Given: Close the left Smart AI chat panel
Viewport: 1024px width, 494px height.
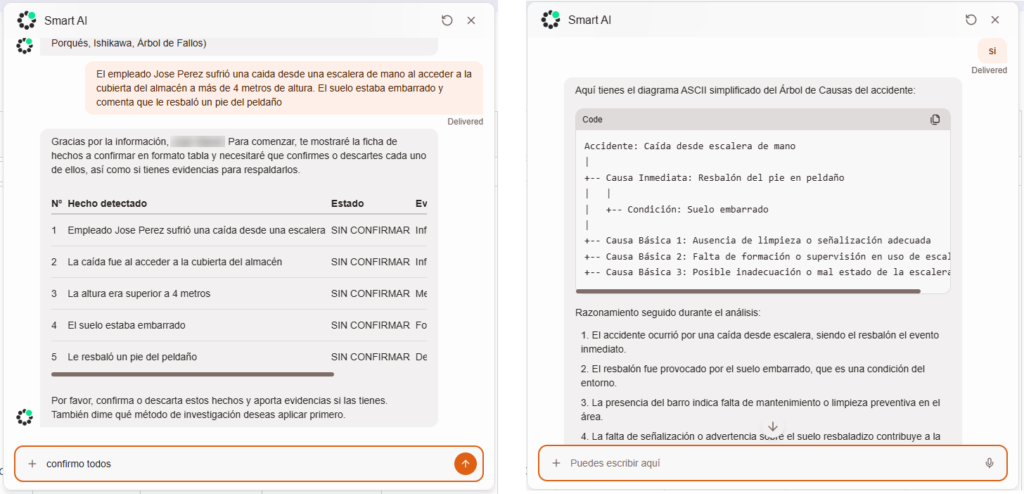Looking at the screenshot, I should (x=471, y=20).
